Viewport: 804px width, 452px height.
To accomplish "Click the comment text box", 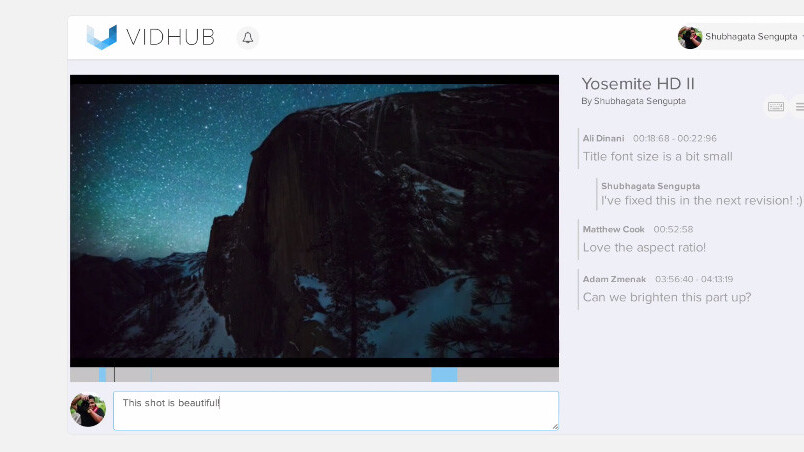I will 335,410.
